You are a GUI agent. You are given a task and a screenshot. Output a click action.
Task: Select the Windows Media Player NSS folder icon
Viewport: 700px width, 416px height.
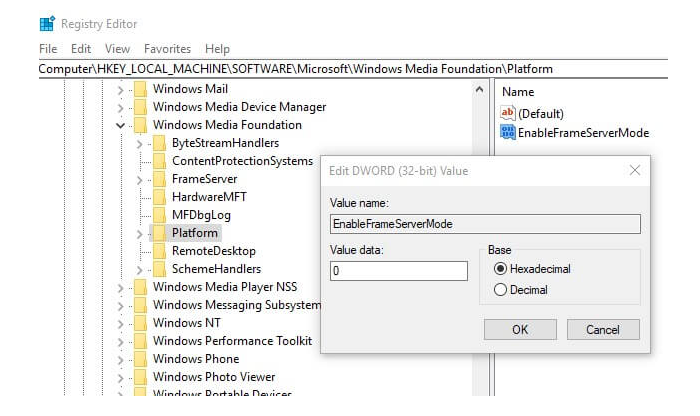click(x=140, y=287)
